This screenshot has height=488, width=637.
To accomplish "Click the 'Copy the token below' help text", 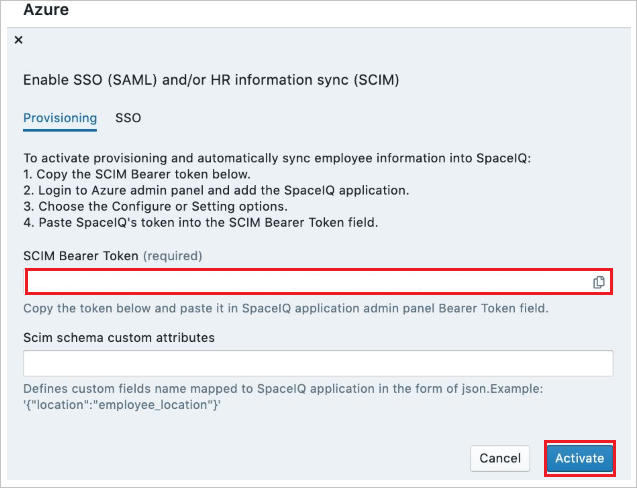I will [x=286, y=308].
